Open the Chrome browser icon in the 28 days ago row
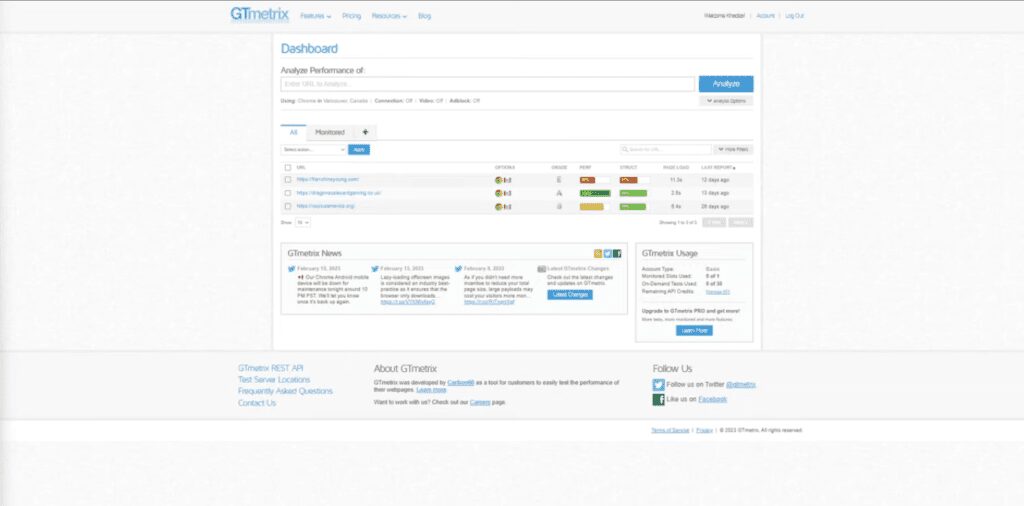Image resolution: width=1024 pixels, height=506 pixels. (x=498, y=206)
